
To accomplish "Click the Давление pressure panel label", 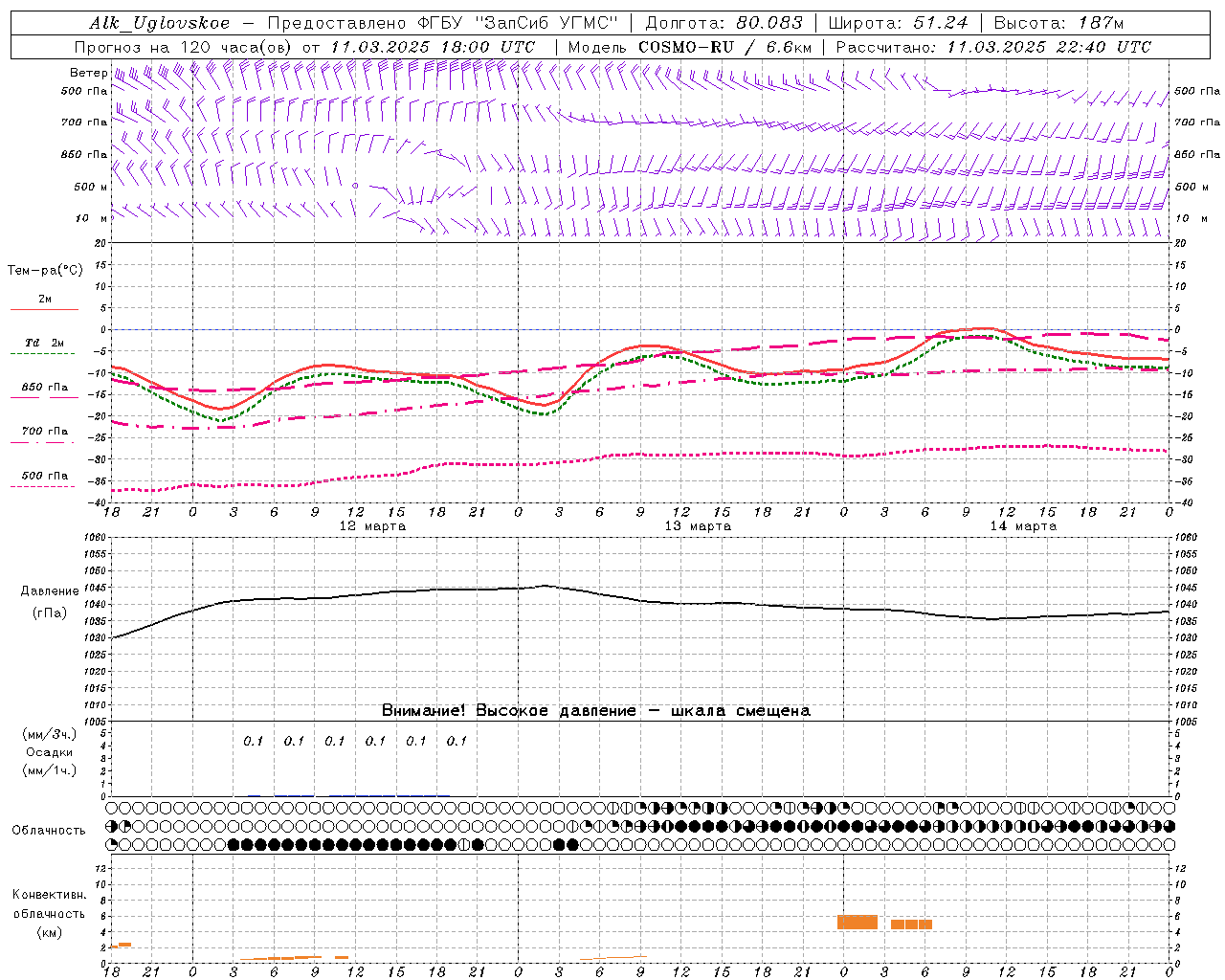I will (x=50, y=591).
